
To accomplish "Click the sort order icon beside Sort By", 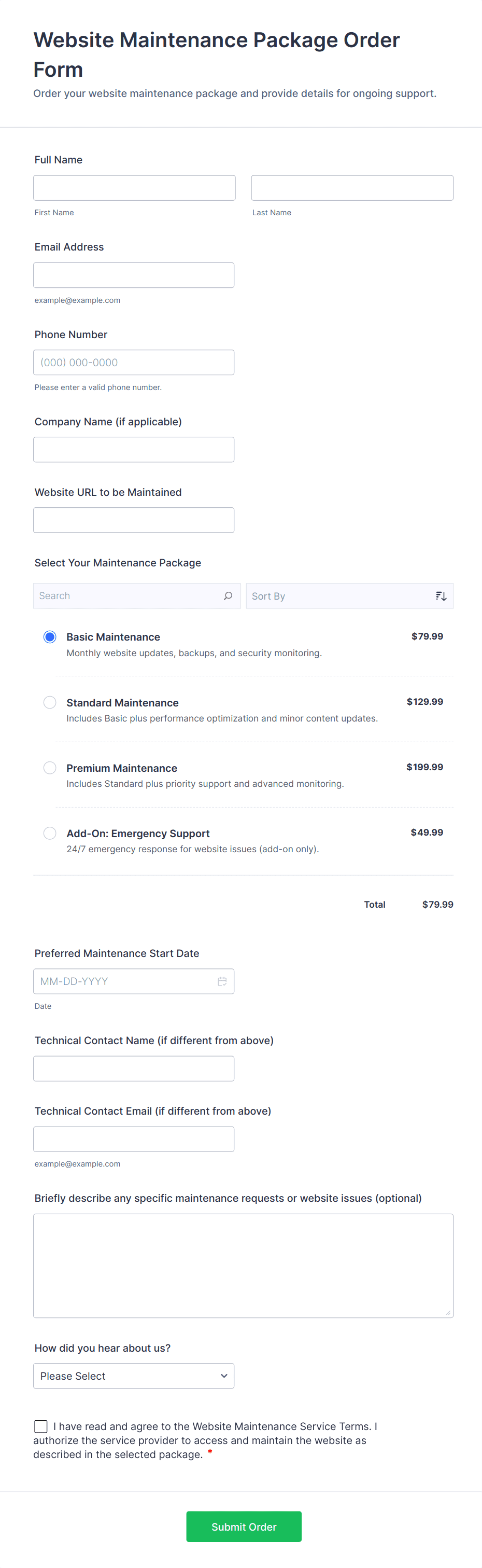I will click(x=441, y=596).
